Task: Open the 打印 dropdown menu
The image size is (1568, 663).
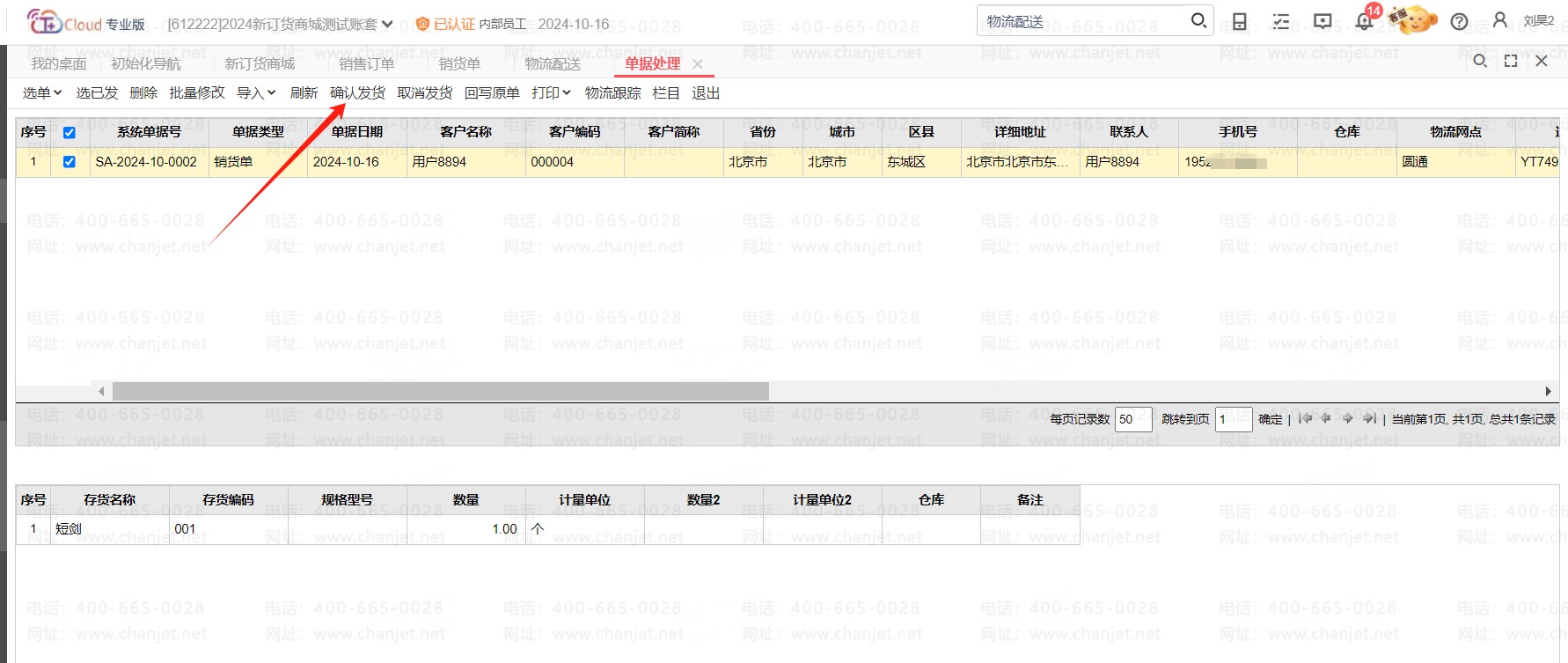Action: tap(551, 93)
